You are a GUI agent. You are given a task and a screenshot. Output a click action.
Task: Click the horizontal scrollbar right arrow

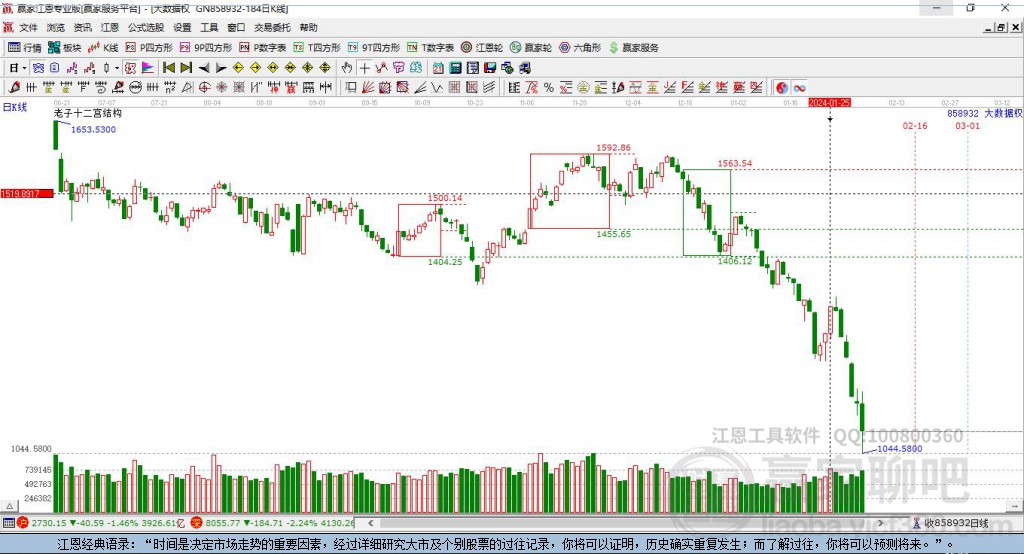tap(880, 523)
